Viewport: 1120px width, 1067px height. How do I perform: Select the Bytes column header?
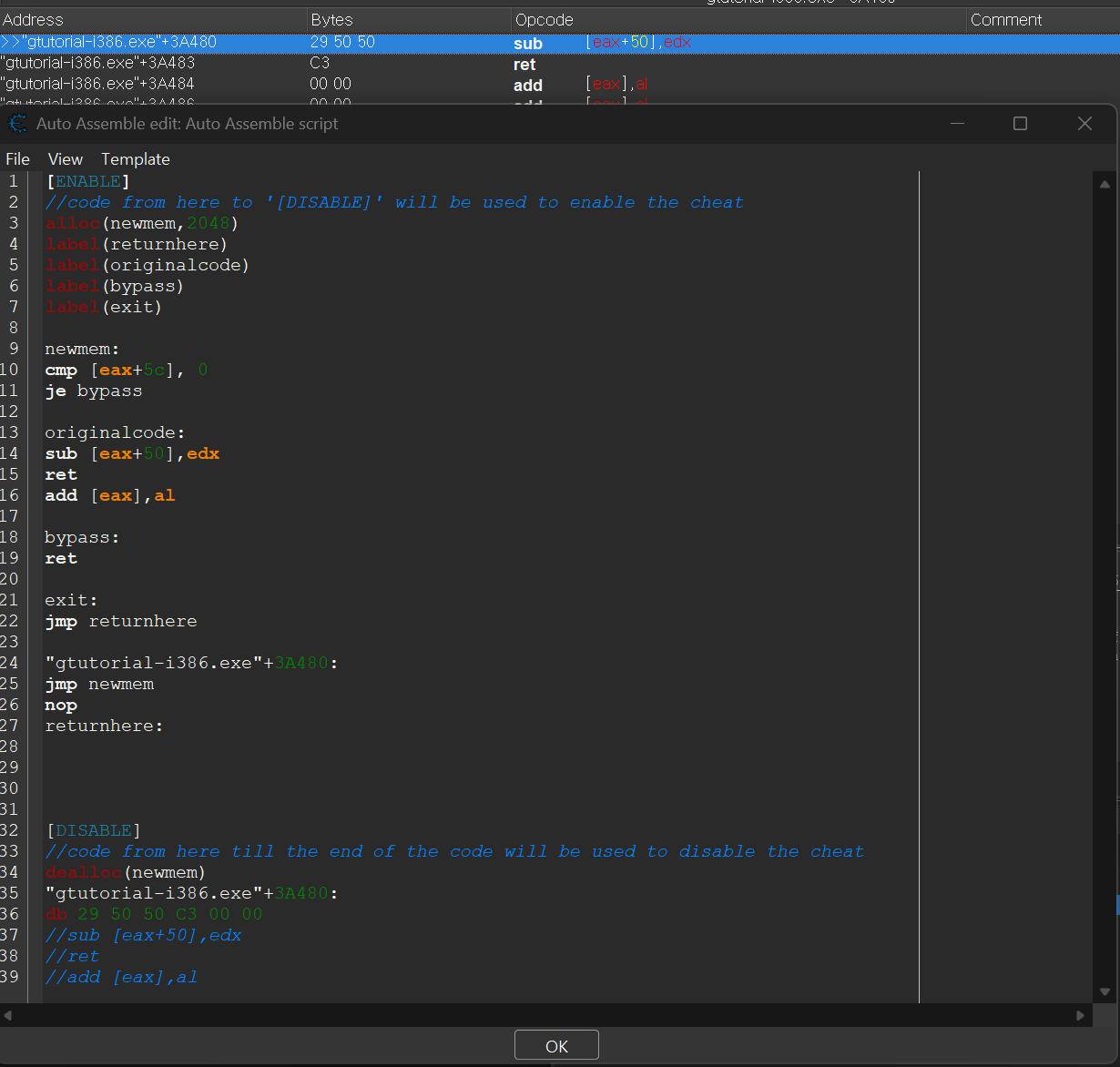click(x=331, y=19)
